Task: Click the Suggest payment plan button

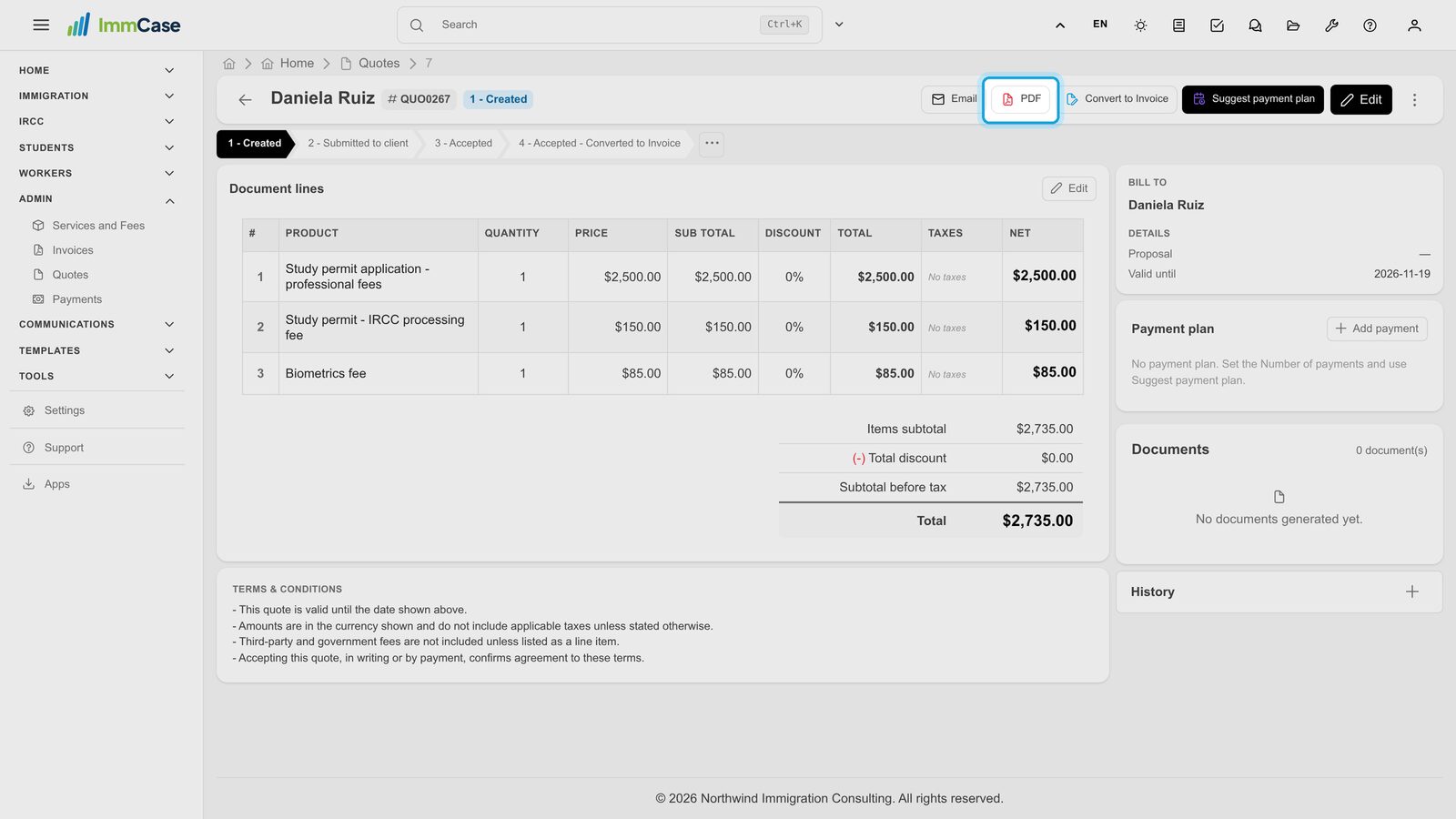Action: click(x=1253, y=99)
